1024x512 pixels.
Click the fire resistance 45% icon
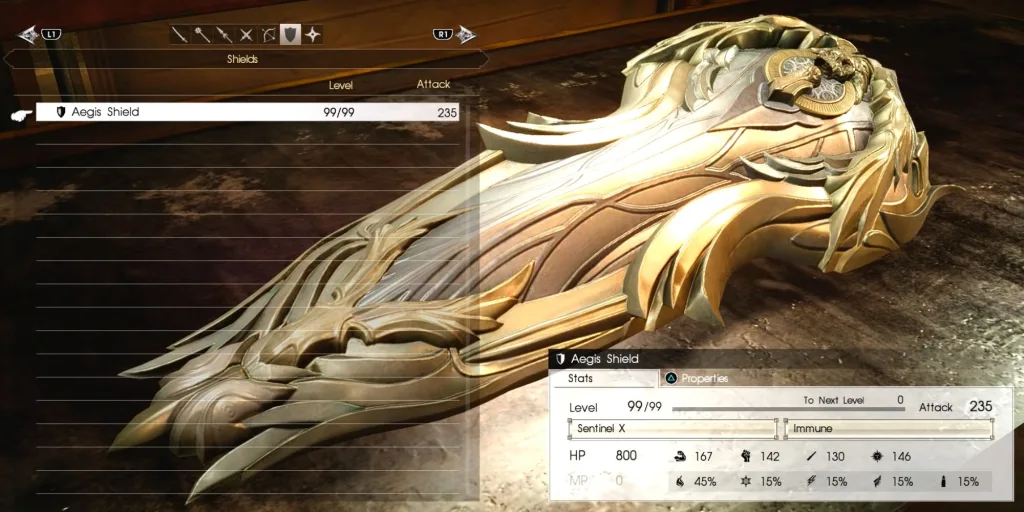point(681,482)
